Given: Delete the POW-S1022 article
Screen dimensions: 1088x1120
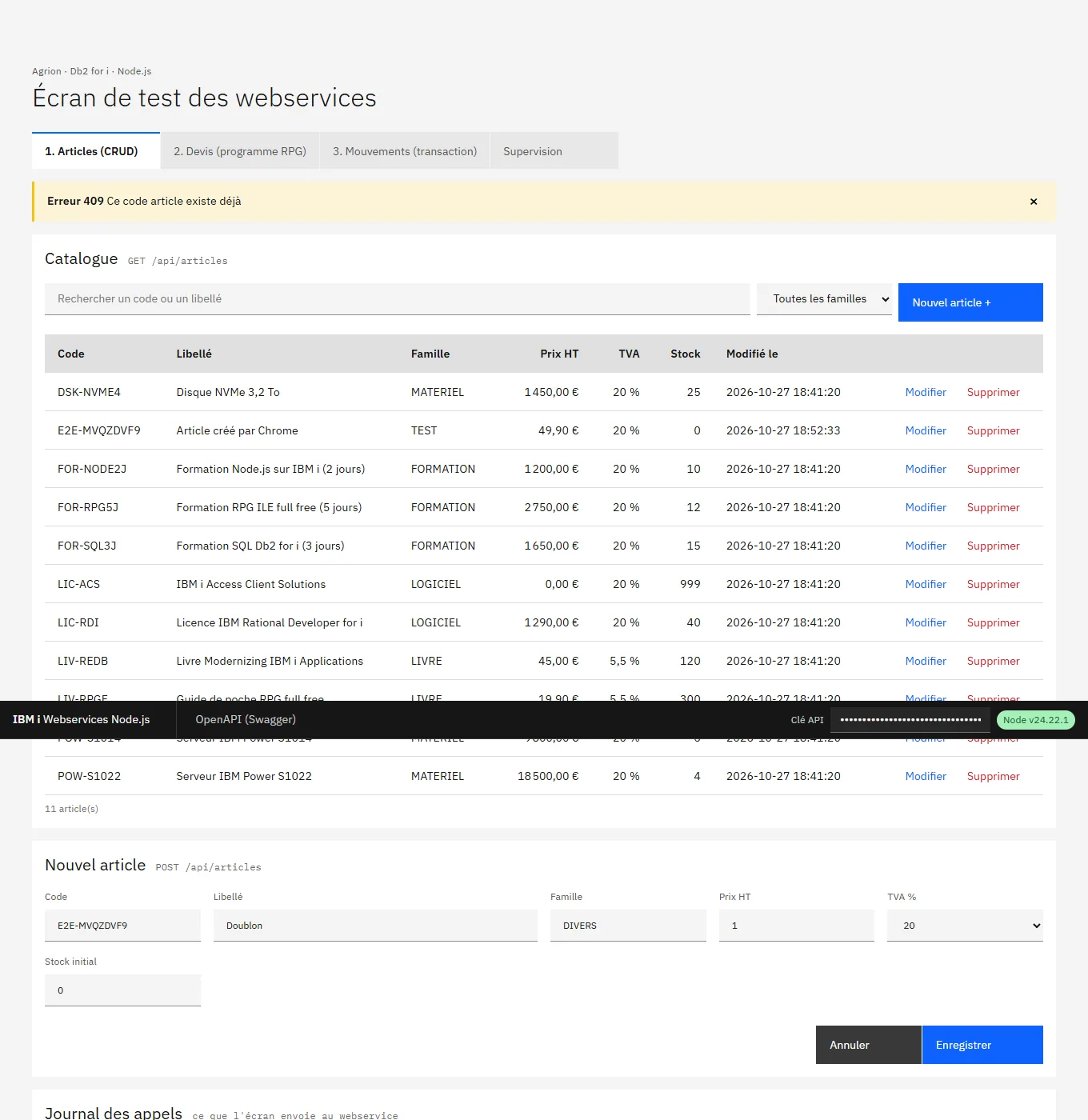Looking at the screenshot, I should [x=993, y=776].
